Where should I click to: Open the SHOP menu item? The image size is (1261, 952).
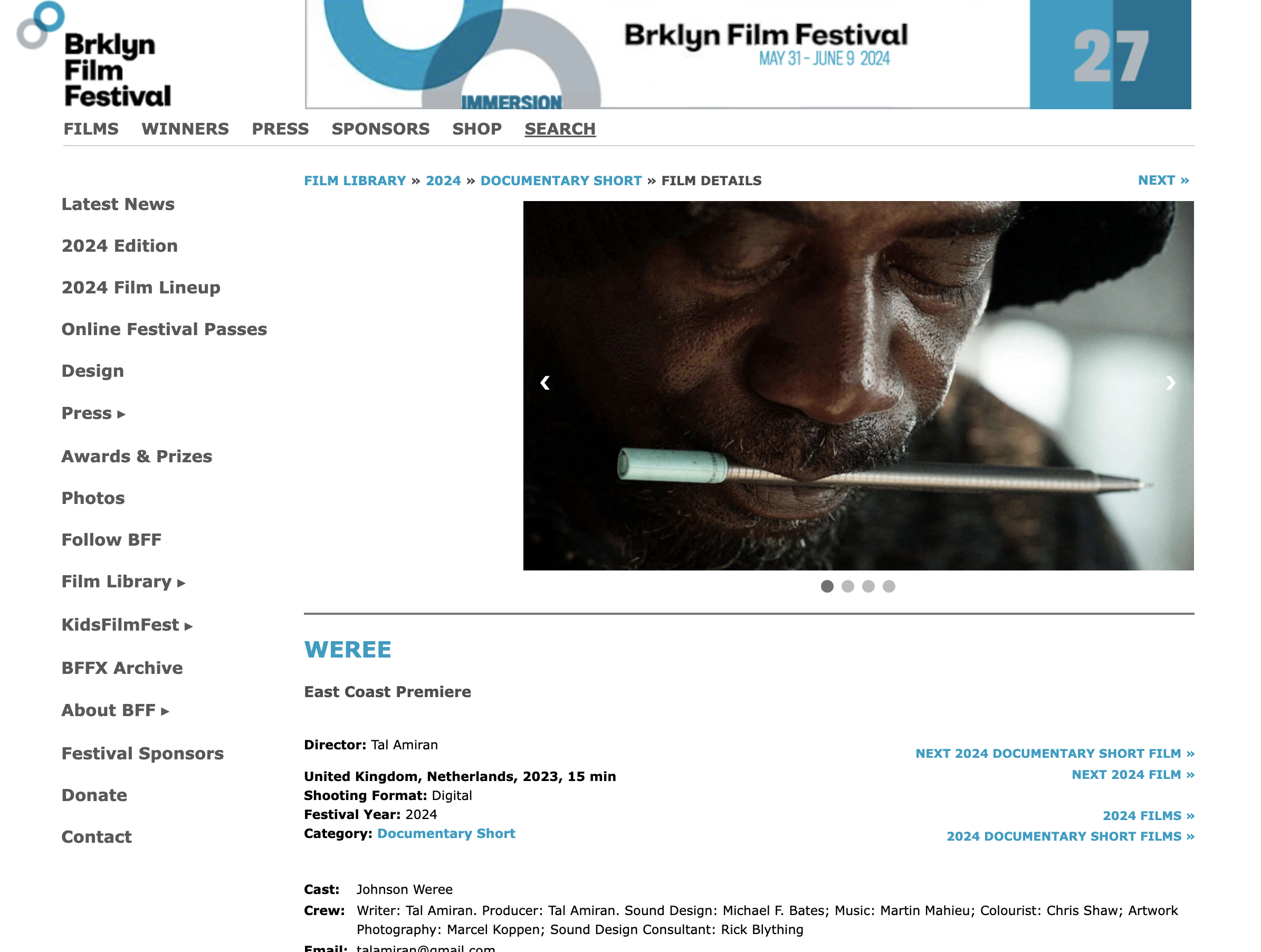point(476,129)
